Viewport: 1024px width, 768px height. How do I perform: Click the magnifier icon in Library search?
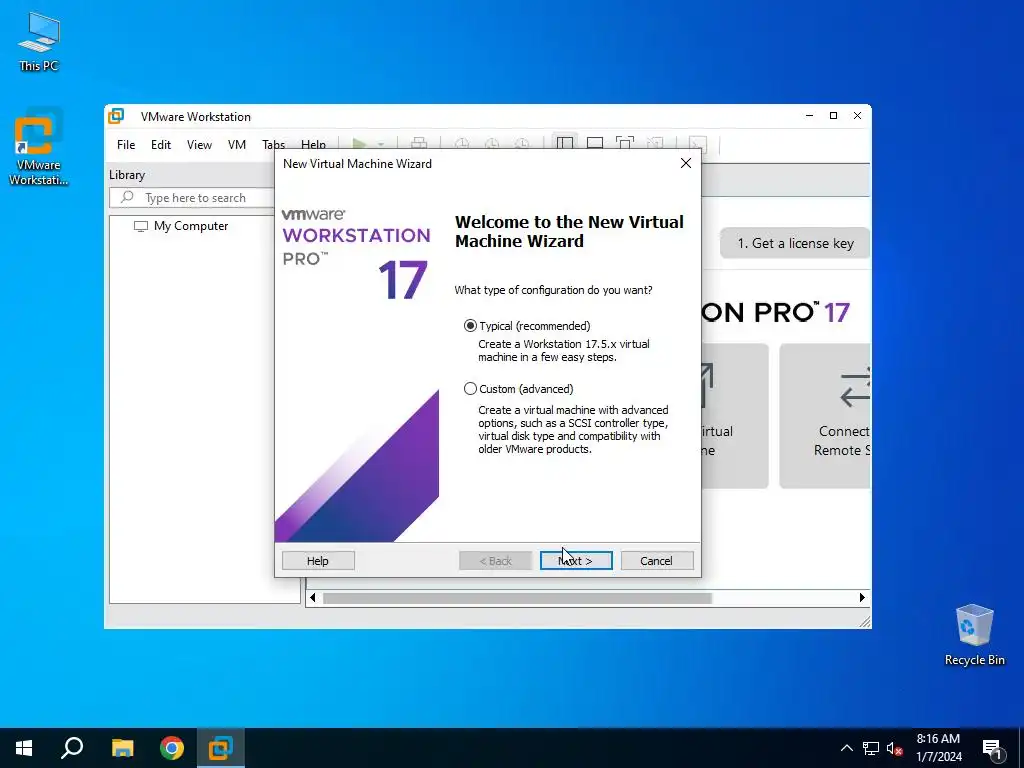pos(127,197)
